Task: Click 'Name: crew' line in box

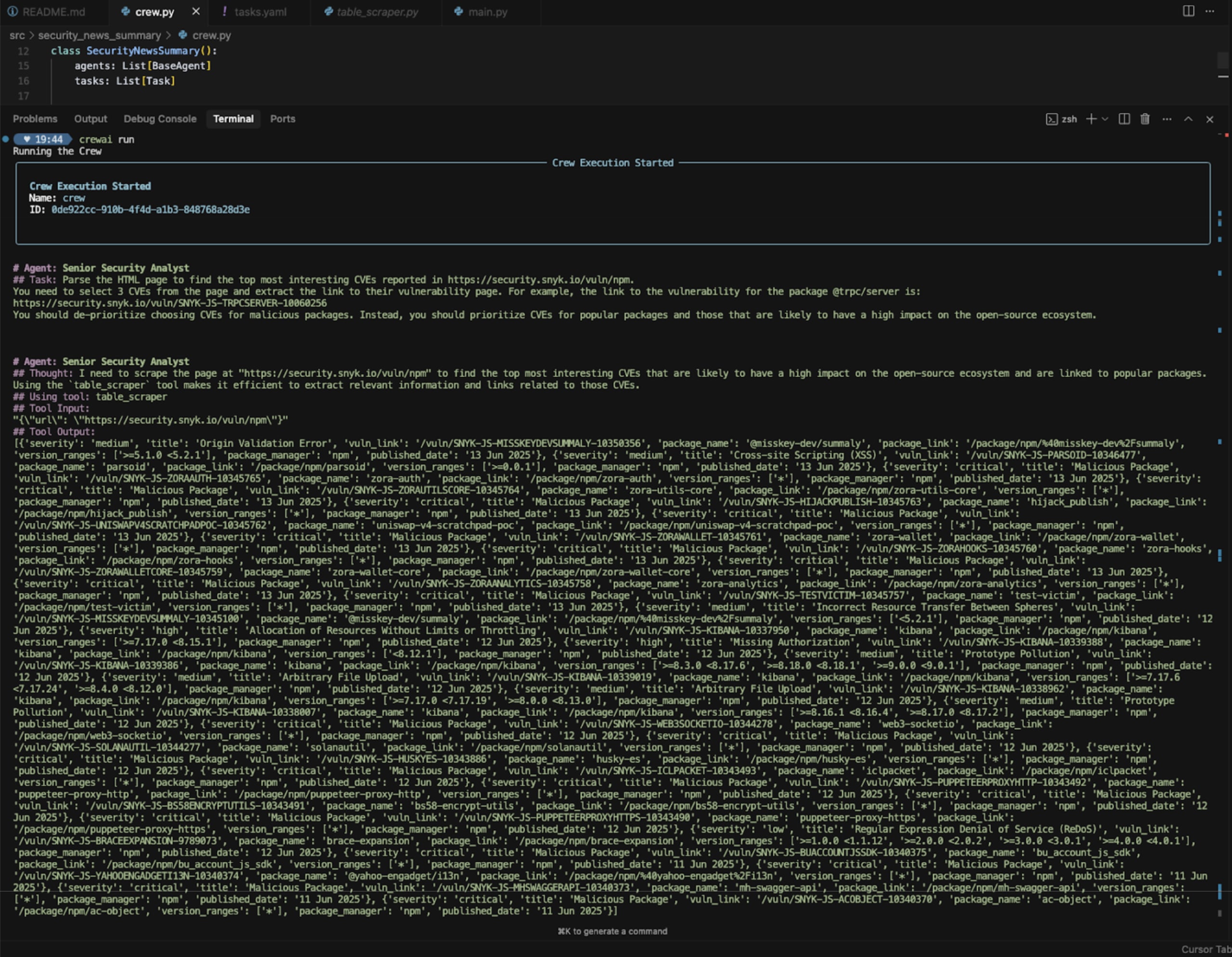Action: click(x=56, y=198)
